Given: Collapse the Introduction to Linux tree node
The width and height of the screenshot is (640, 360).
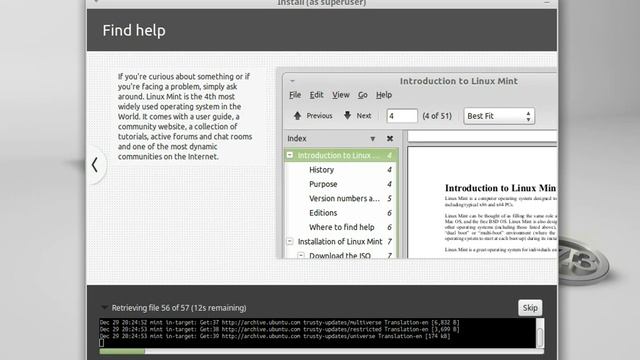Looking at the screenshot, I should (290, 155).
